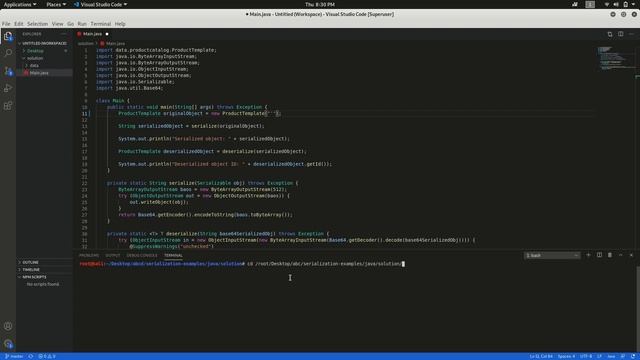This screenshot has height=360, width=640.
Task: Open the volume icon in top bar
Action: (616, 4)
